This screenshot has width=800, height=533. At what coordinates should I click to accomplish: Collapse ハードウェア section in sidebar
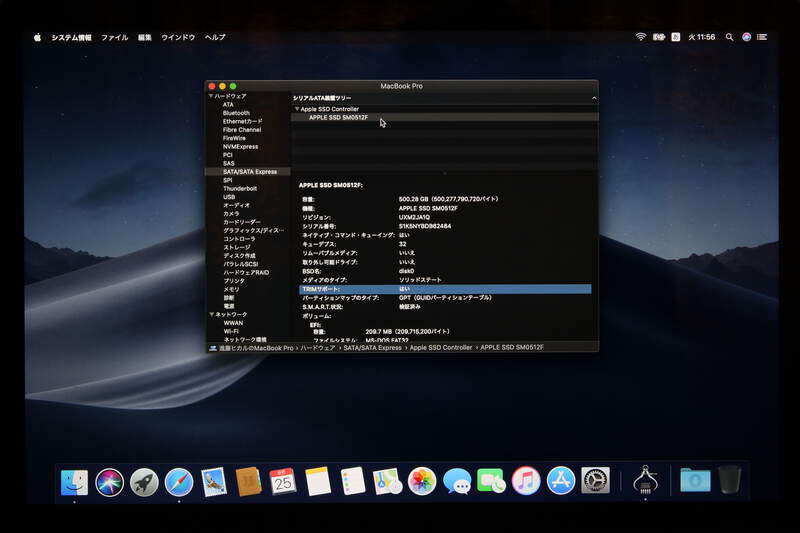211,96
